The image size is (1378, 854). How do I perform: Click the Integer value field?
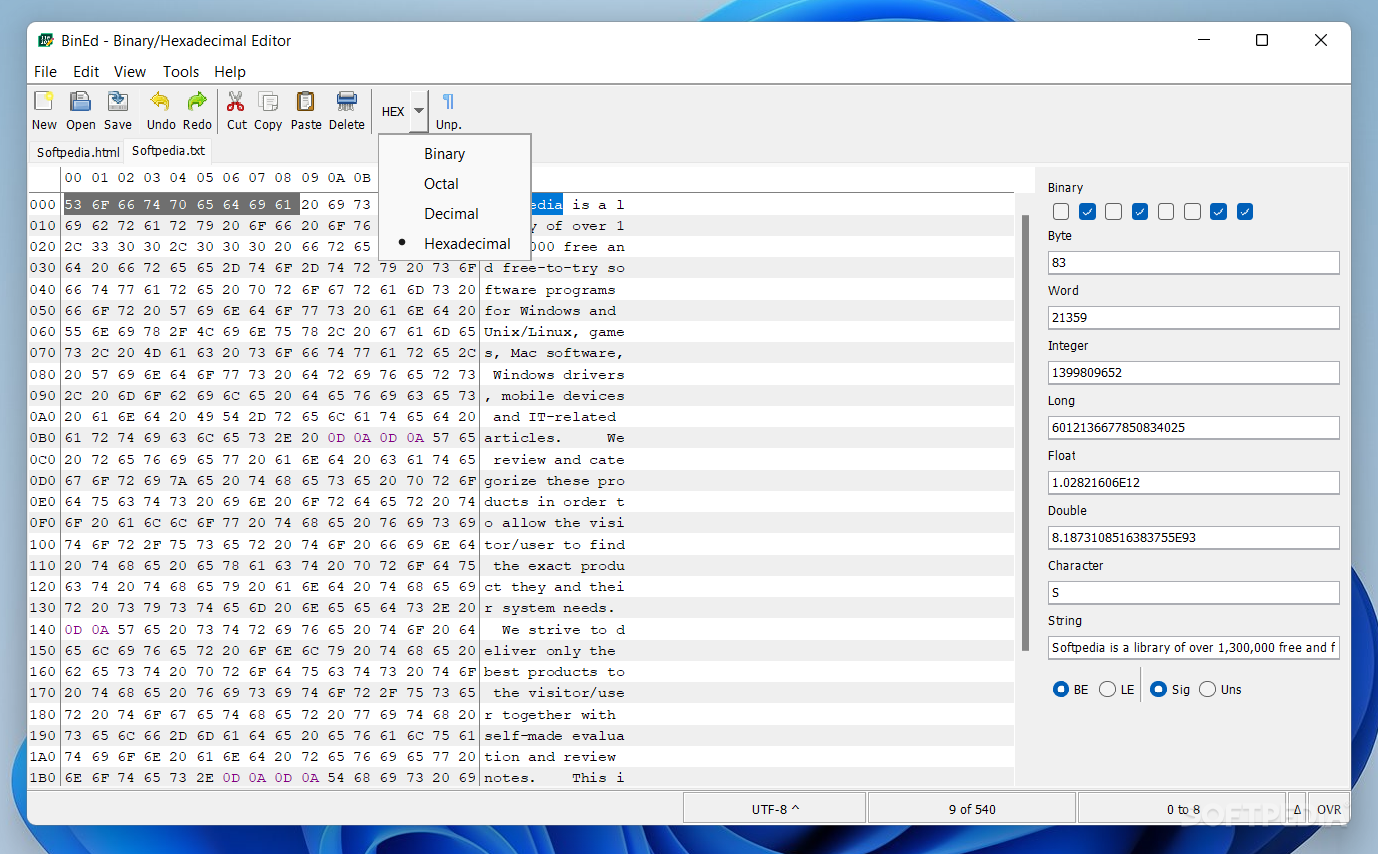click(1193, 372)
